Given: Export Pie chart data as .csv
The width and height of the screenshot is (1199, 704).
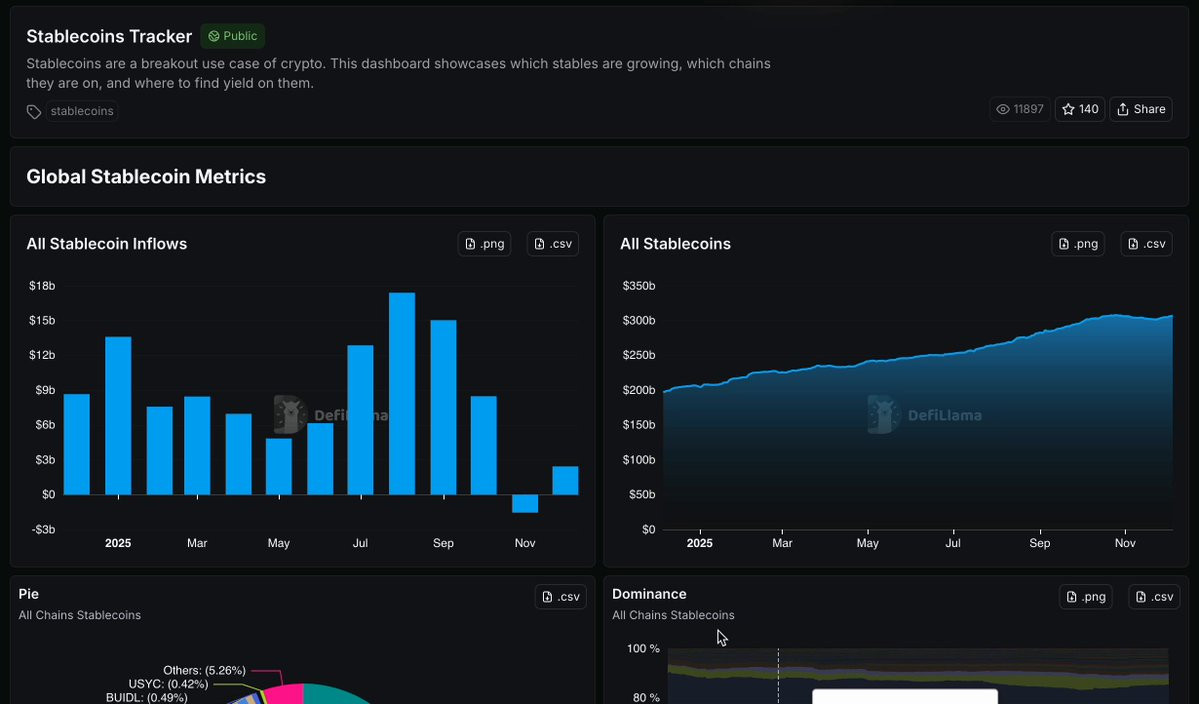Looking at the screenshot, I should coord(561,597).
